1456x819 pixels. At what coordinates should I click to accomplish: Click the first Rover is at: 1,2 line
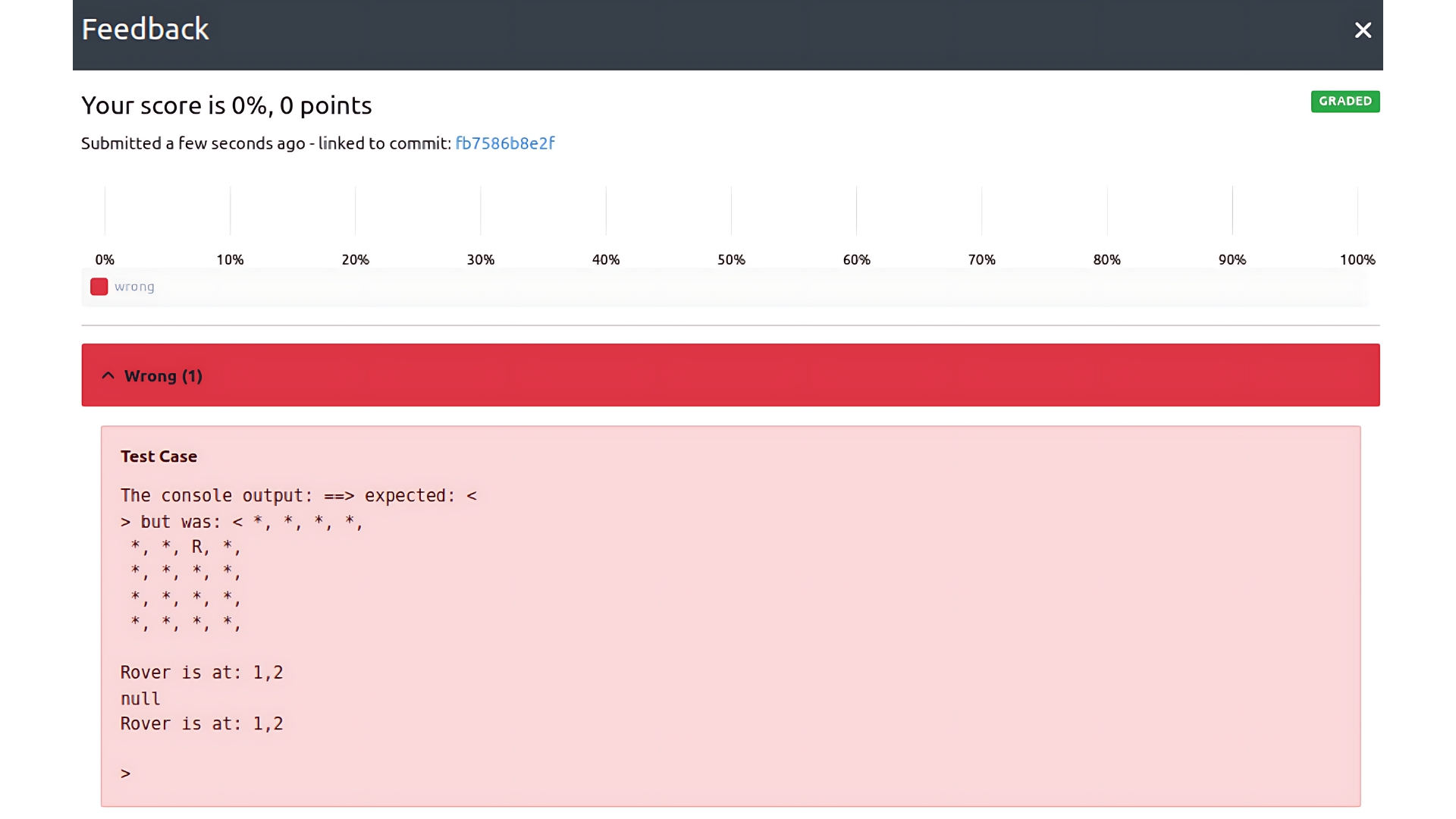pyautogui.click(x=202, y=673)
